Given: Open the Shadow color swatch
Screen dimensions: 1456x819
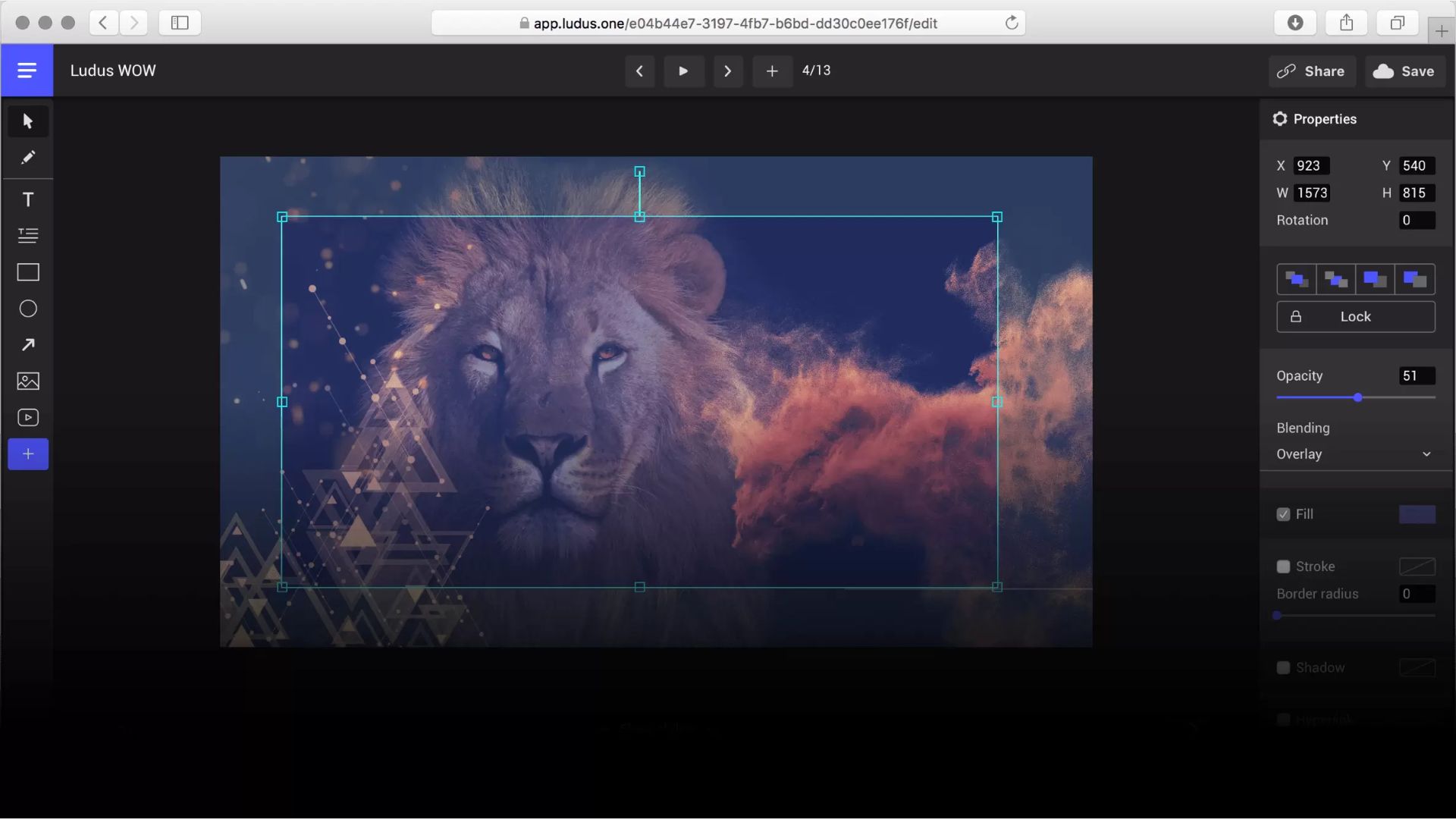Looking at the screenshot, I should point(1417,668).
